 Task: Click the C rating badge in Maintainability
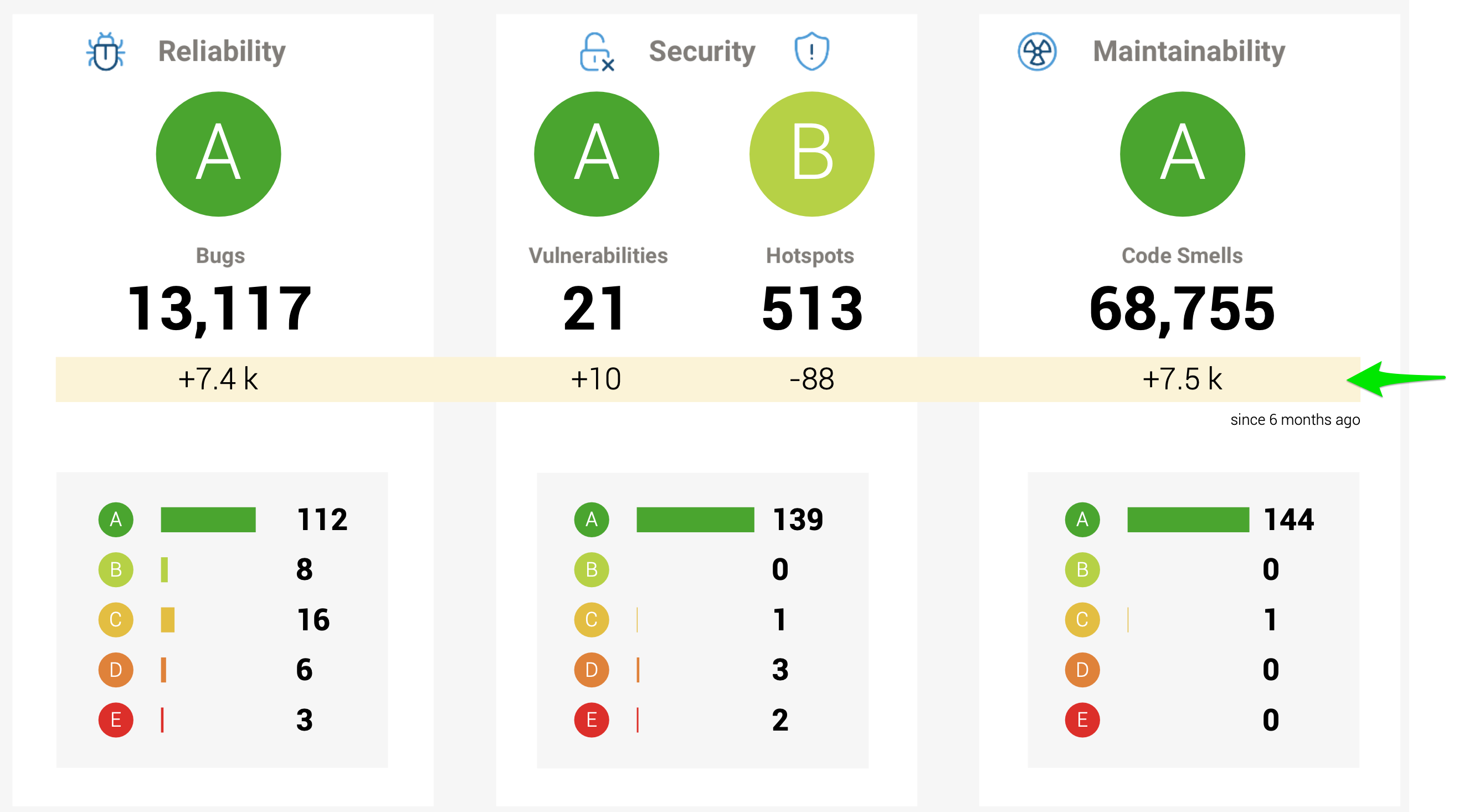tap(1082, 619)
